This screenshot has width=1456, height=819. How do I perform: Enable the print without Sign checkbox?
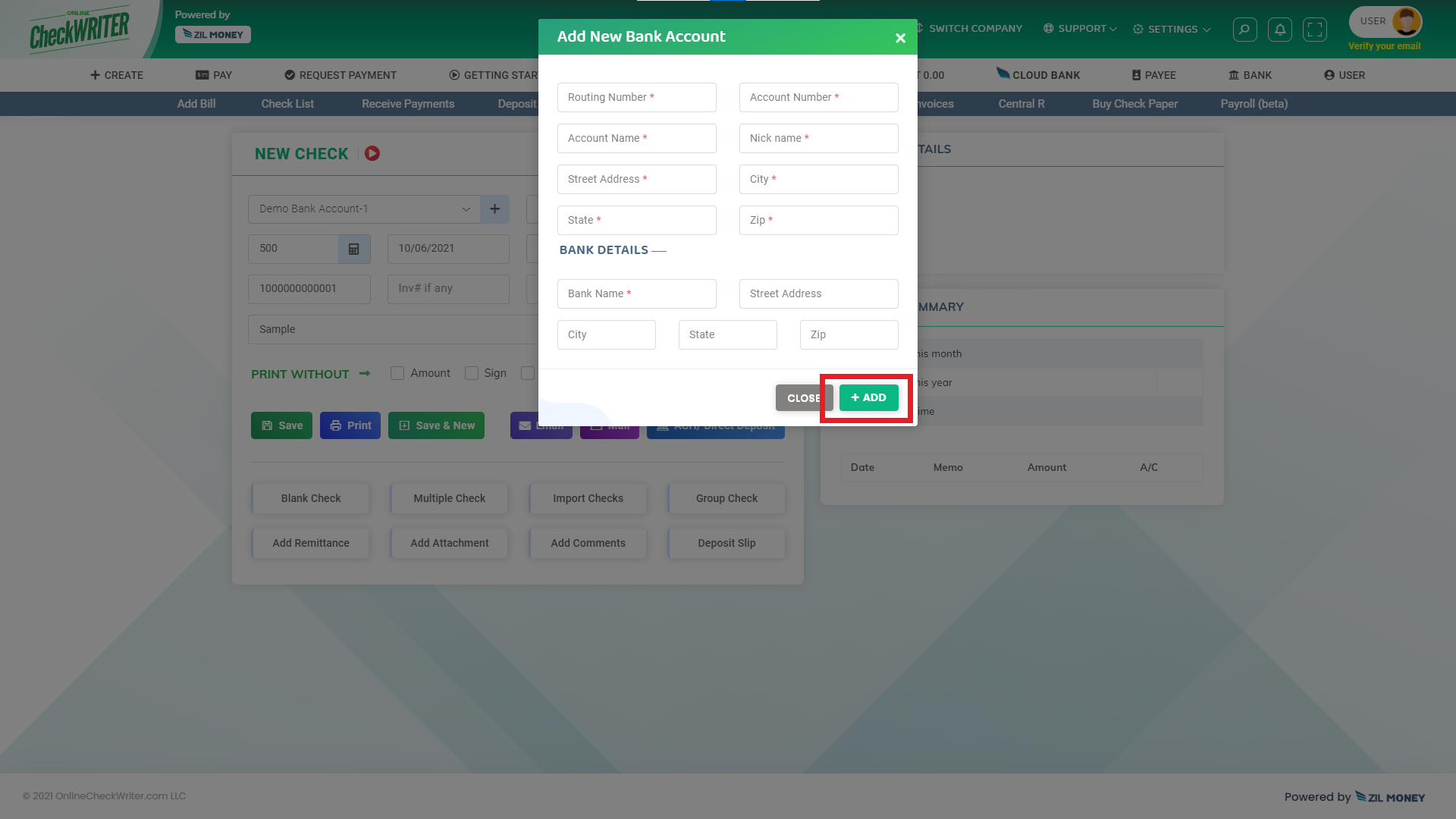pyautogui.click(x=472, y=373)
